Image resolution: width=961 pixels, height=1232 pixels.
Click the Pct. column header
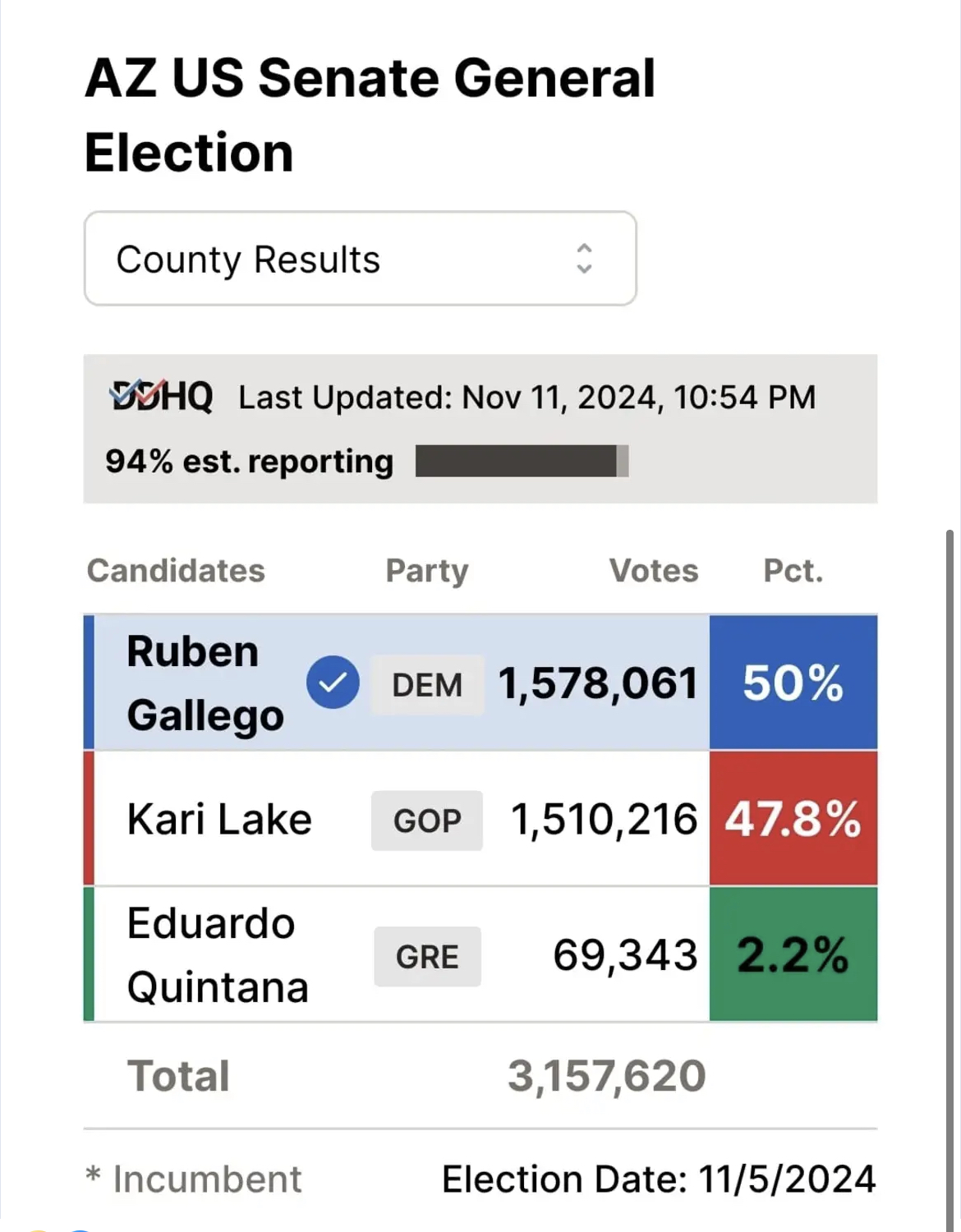tap(793, 571)
